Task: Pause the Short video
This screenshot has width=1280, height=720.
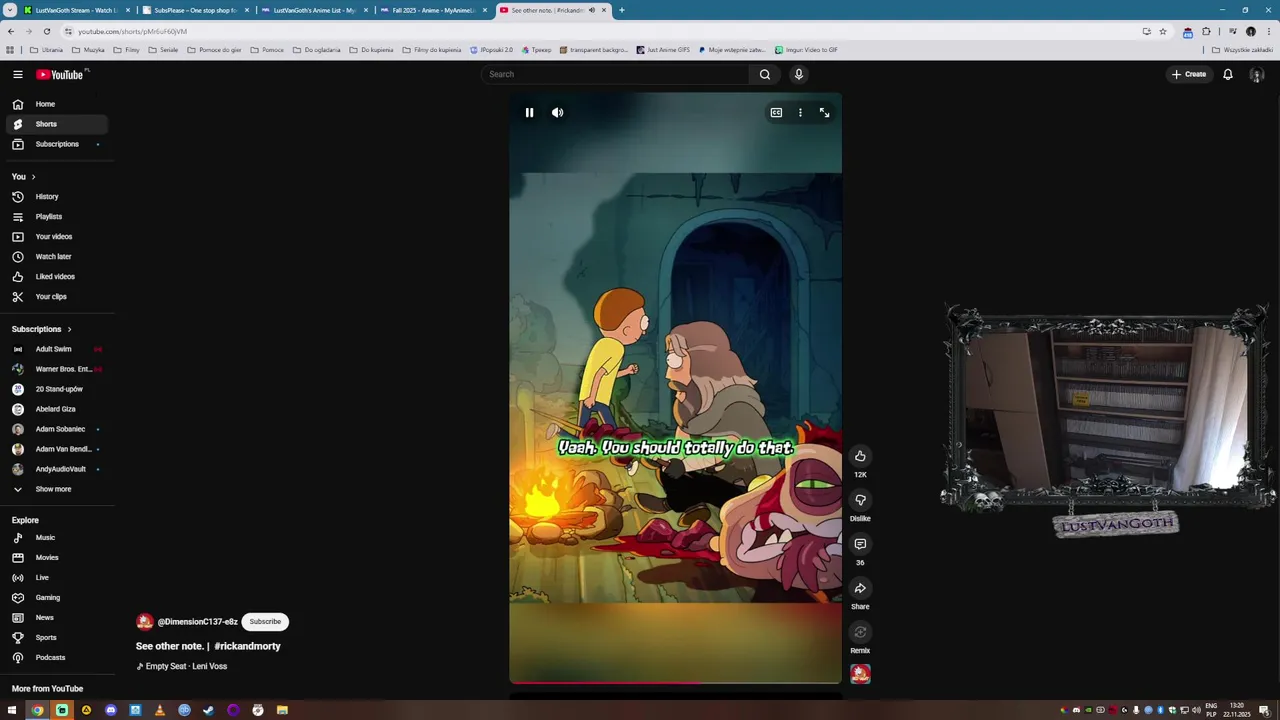Action: (529, 113)
